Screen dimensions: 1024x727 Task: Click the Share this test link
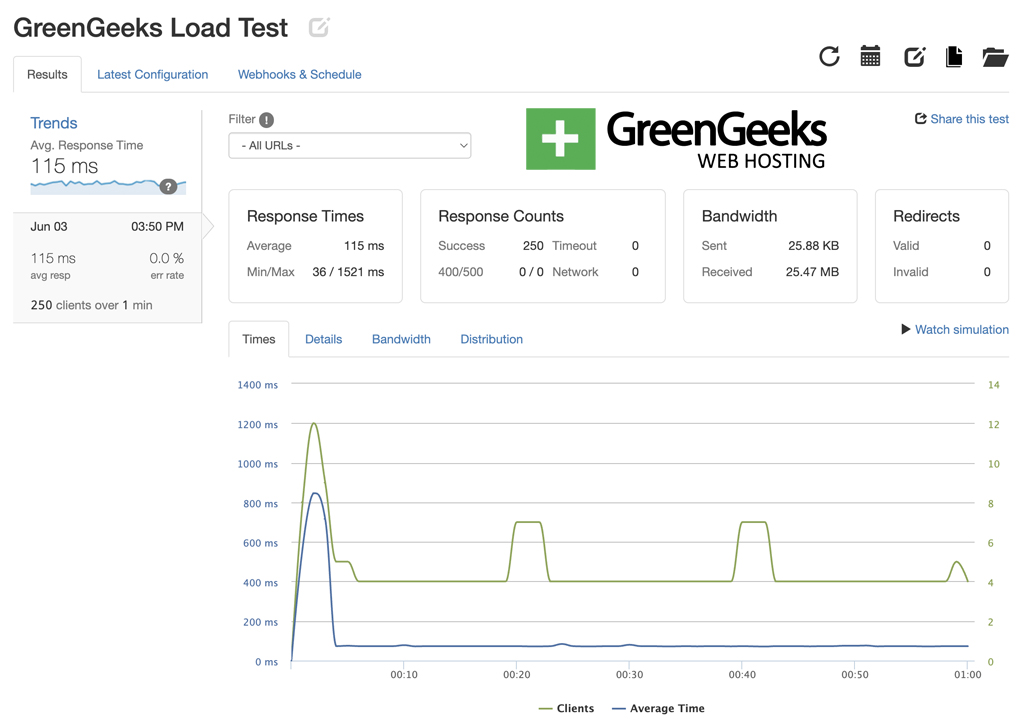pos(962,119)
